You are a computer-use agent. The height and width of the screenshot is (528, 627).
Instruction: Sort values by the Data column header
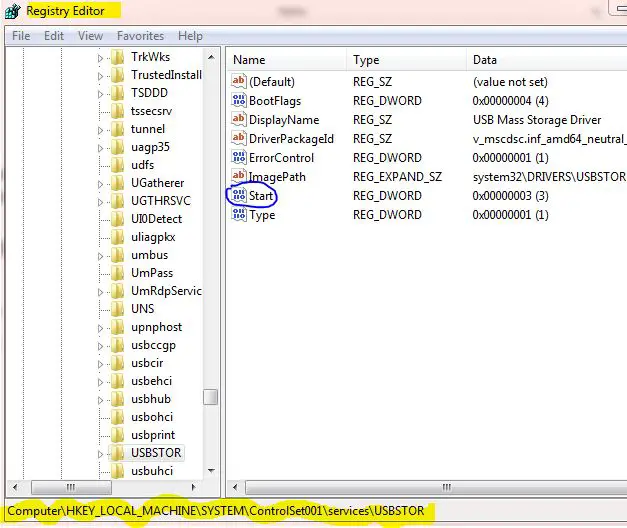coord(547,60)
